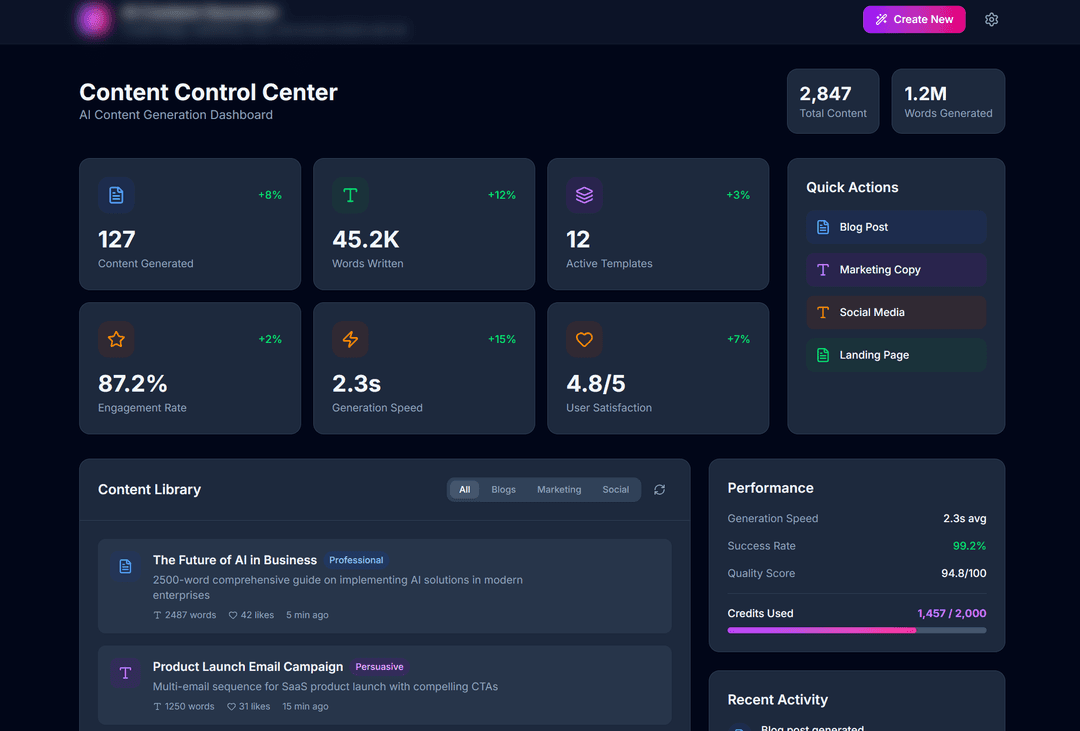This screenshot has width=1080, height=731.
Task: Click the +8% growth indicator
Action: pos(270,195)
